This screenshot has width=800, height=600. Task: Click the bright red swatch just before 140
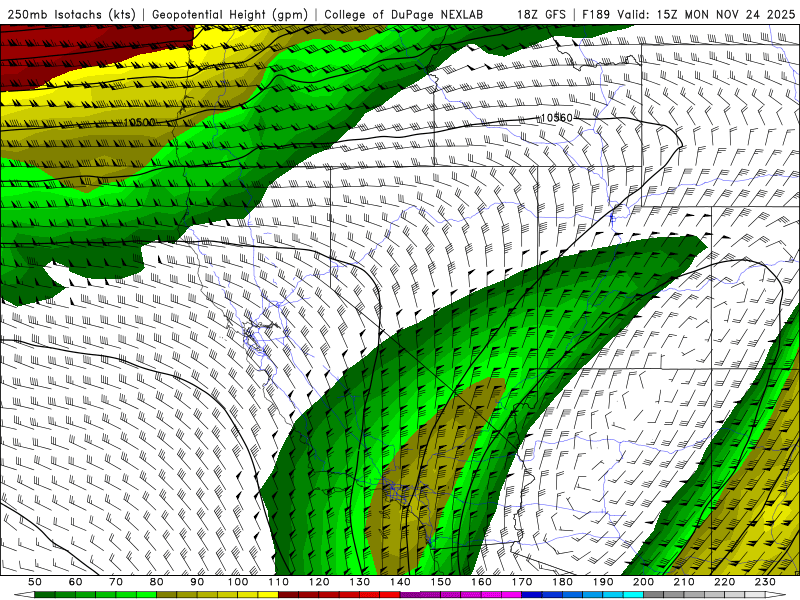coord(390,595)
